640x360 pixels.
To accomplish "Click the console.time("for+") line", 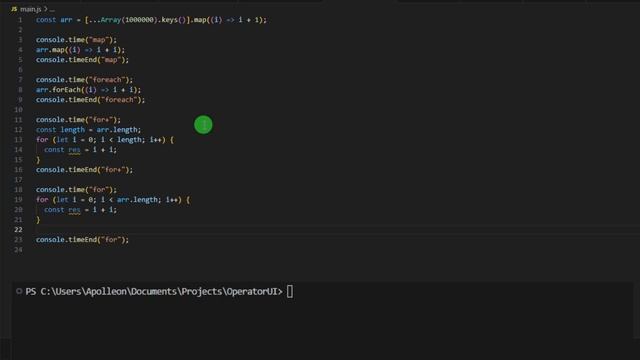I will click(x=78, y=120).
